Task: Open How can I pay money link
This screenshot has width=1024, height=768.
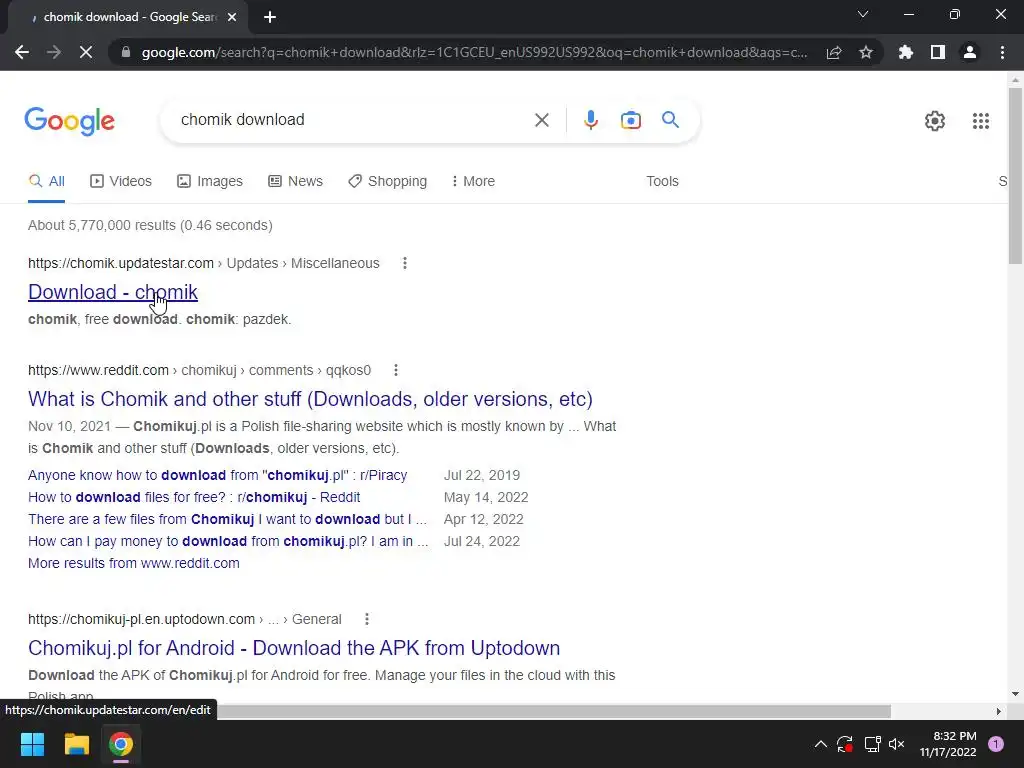Action: tap(228, 541)
